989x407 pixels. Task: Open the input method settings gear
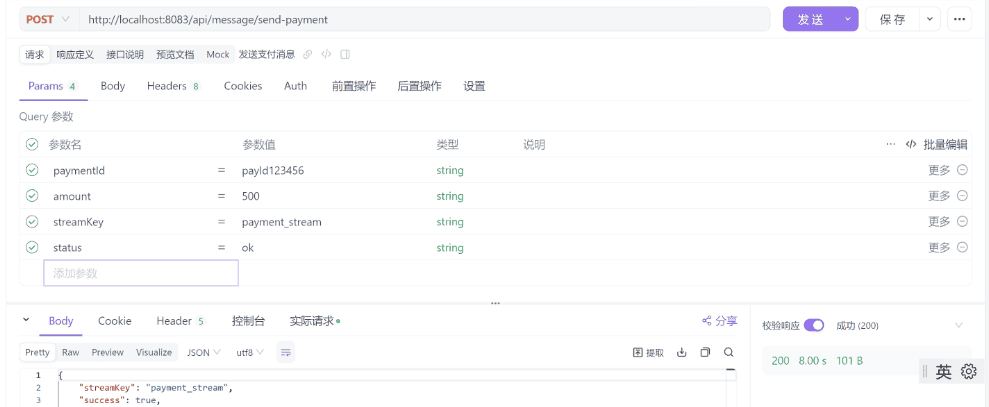[x=968, y=372]
